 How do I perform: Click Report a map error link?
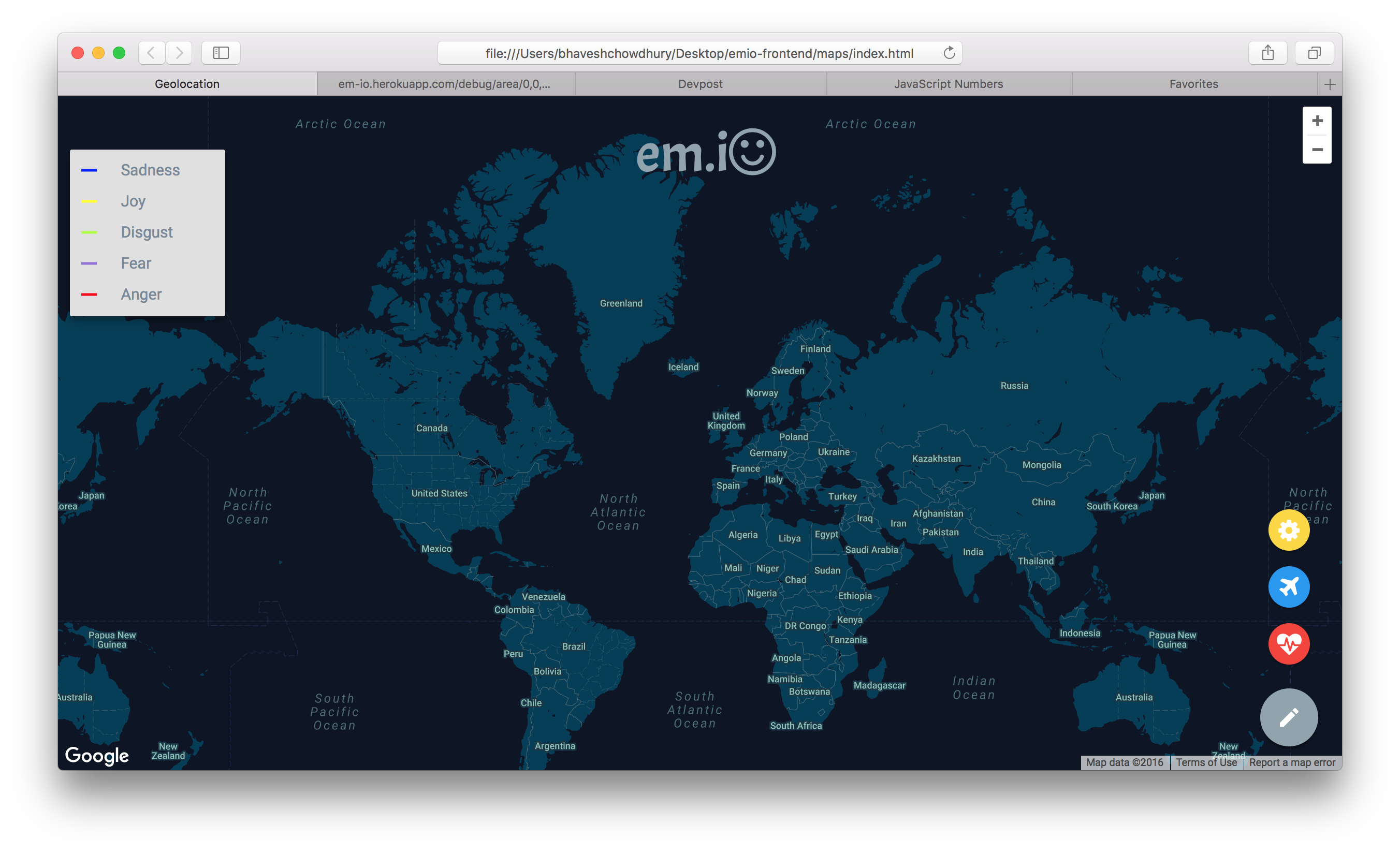(x=1291, y=763)
